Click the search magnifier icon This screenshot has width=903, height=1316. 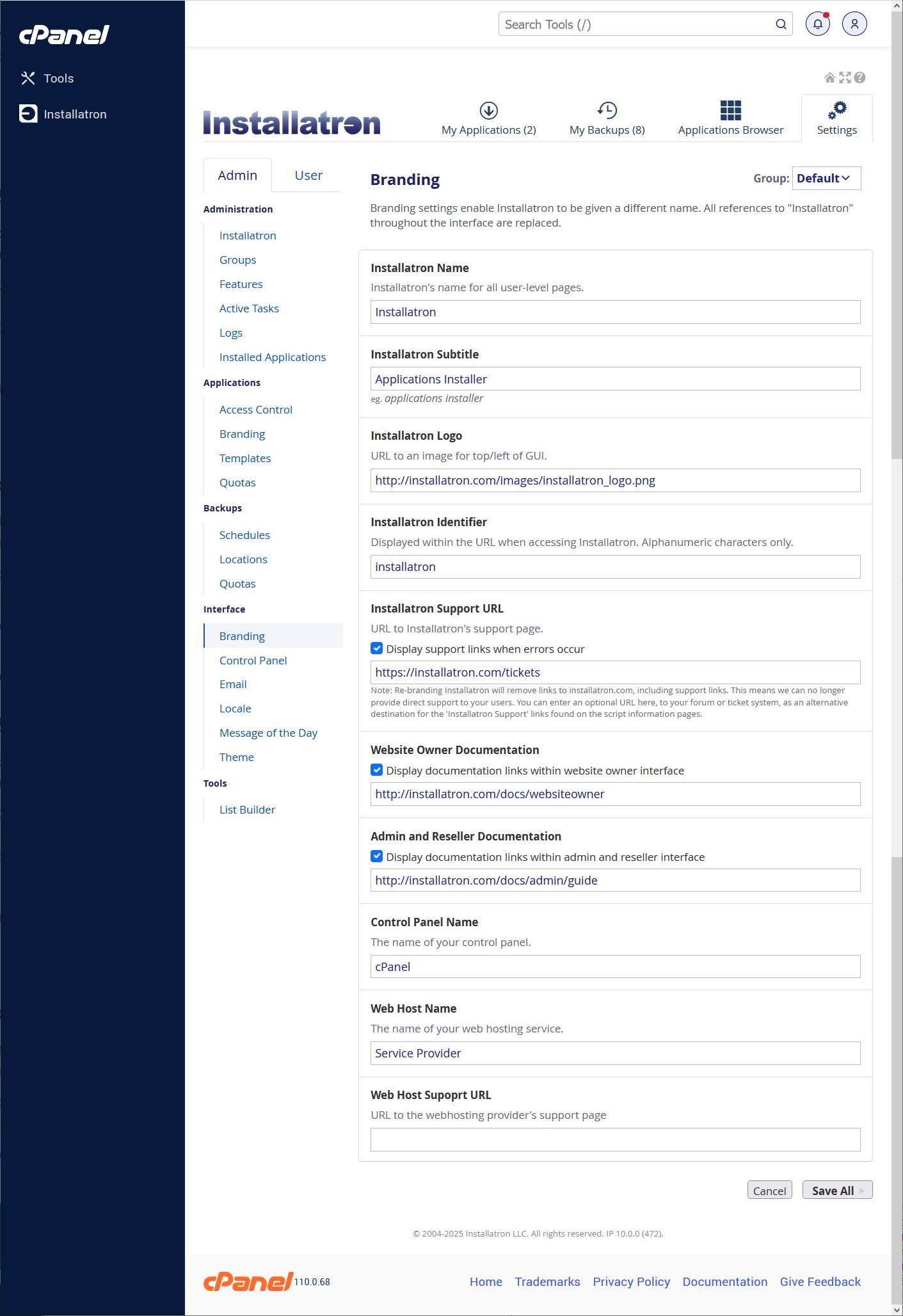pos(781,24)
